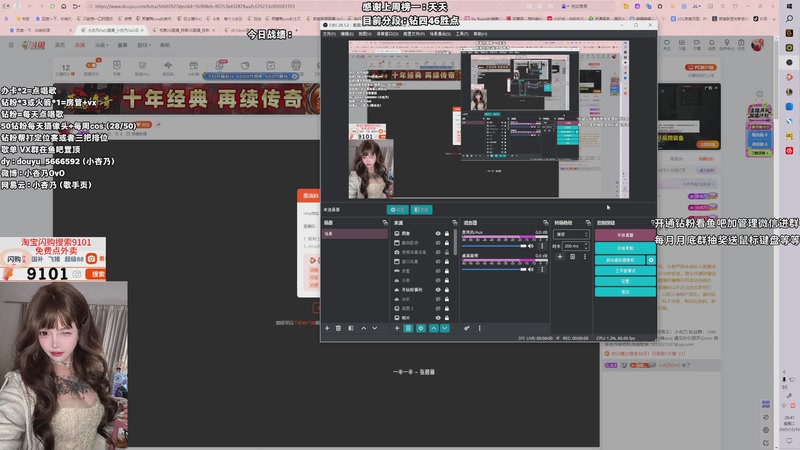Delete the selected source in OBS
This screenshot has width=800, height=450.
coord(408,328)
